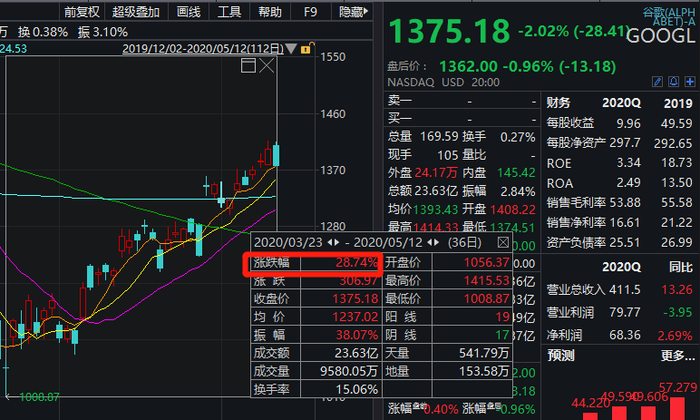Click the 每股收益 9.96 row
This screenshot has width=700, height=420.
point(620,123)
